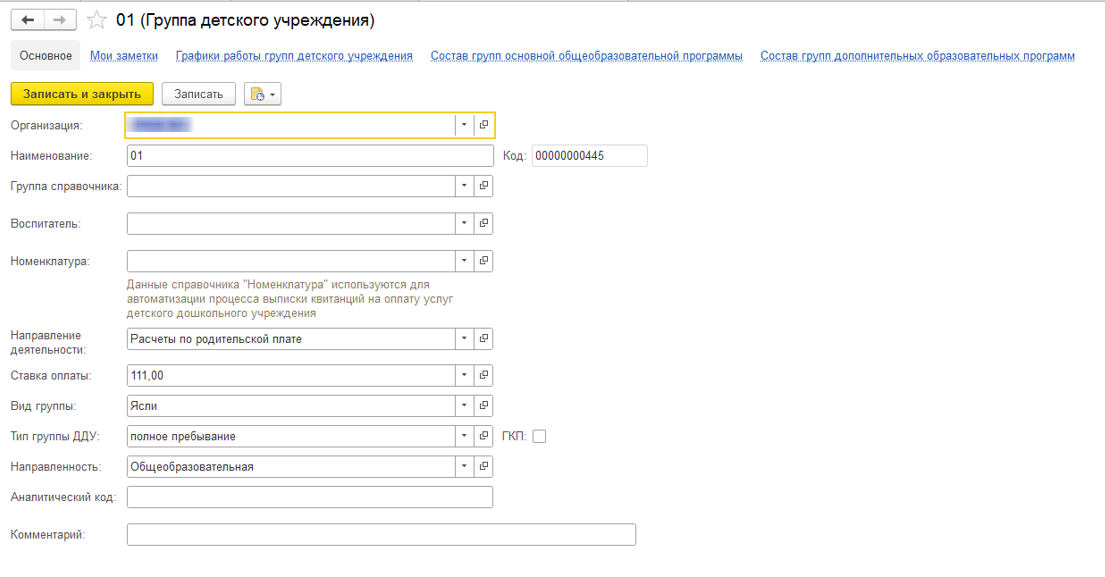
Task: Click the Записать и закрыть button
Action: pos(82,94)
